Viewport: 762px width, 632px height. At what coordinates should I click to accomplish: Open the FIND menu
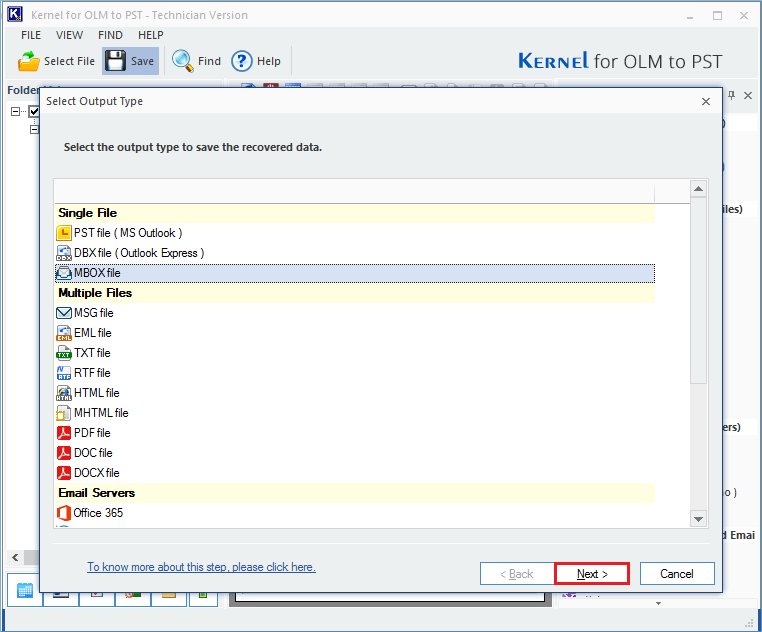(110, 35)
